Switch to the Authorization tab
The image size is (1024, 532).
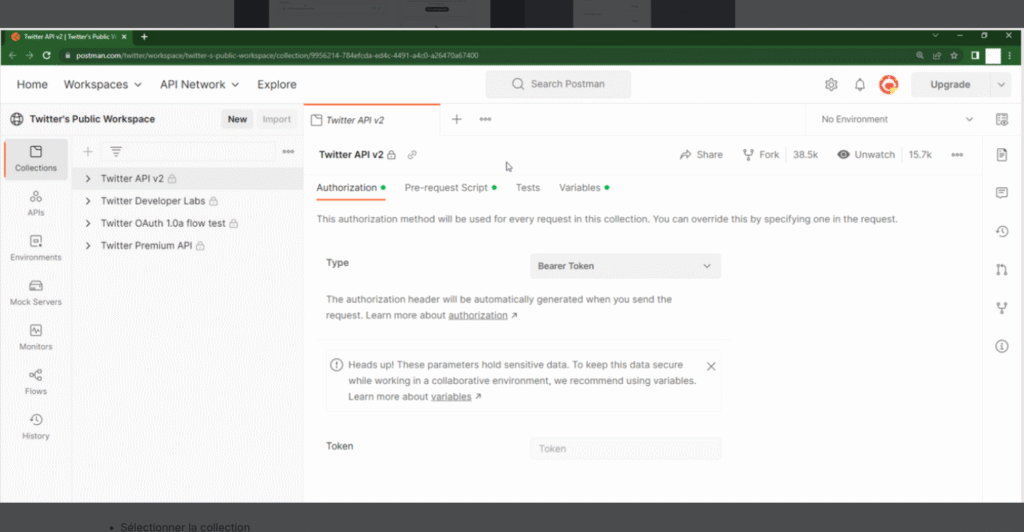351,187
